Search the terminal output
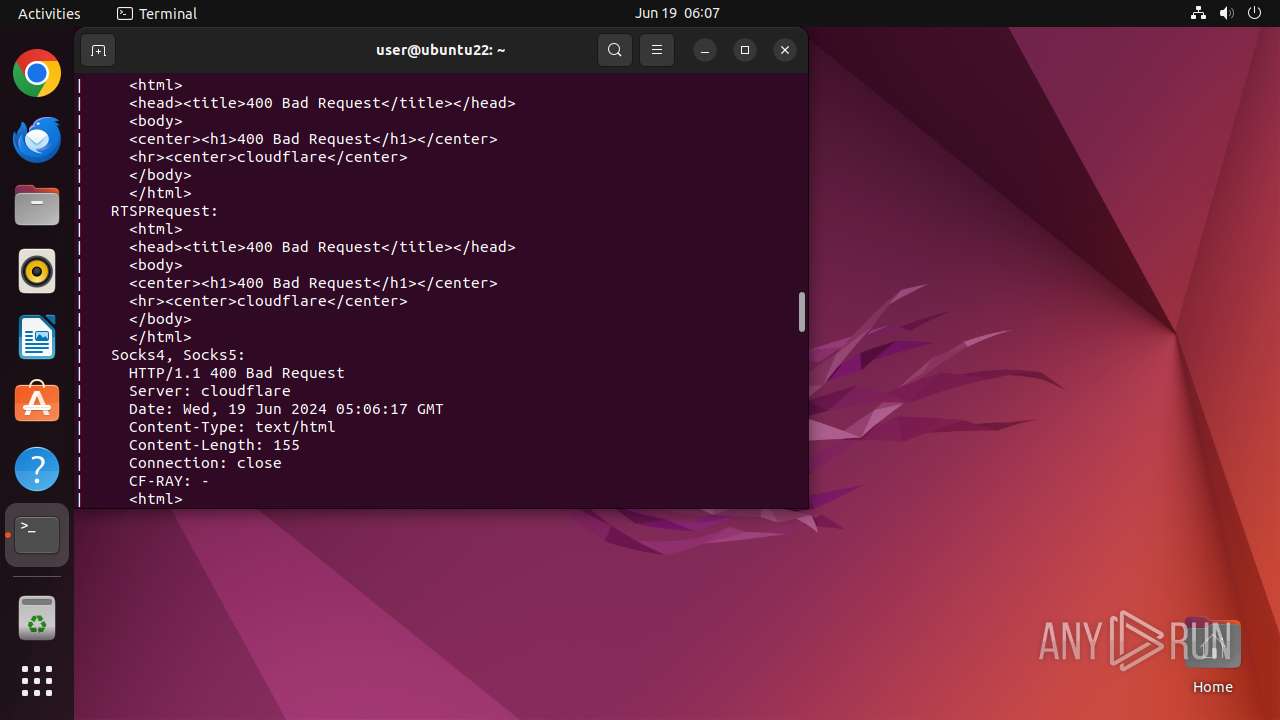 [x=615, y=50]
